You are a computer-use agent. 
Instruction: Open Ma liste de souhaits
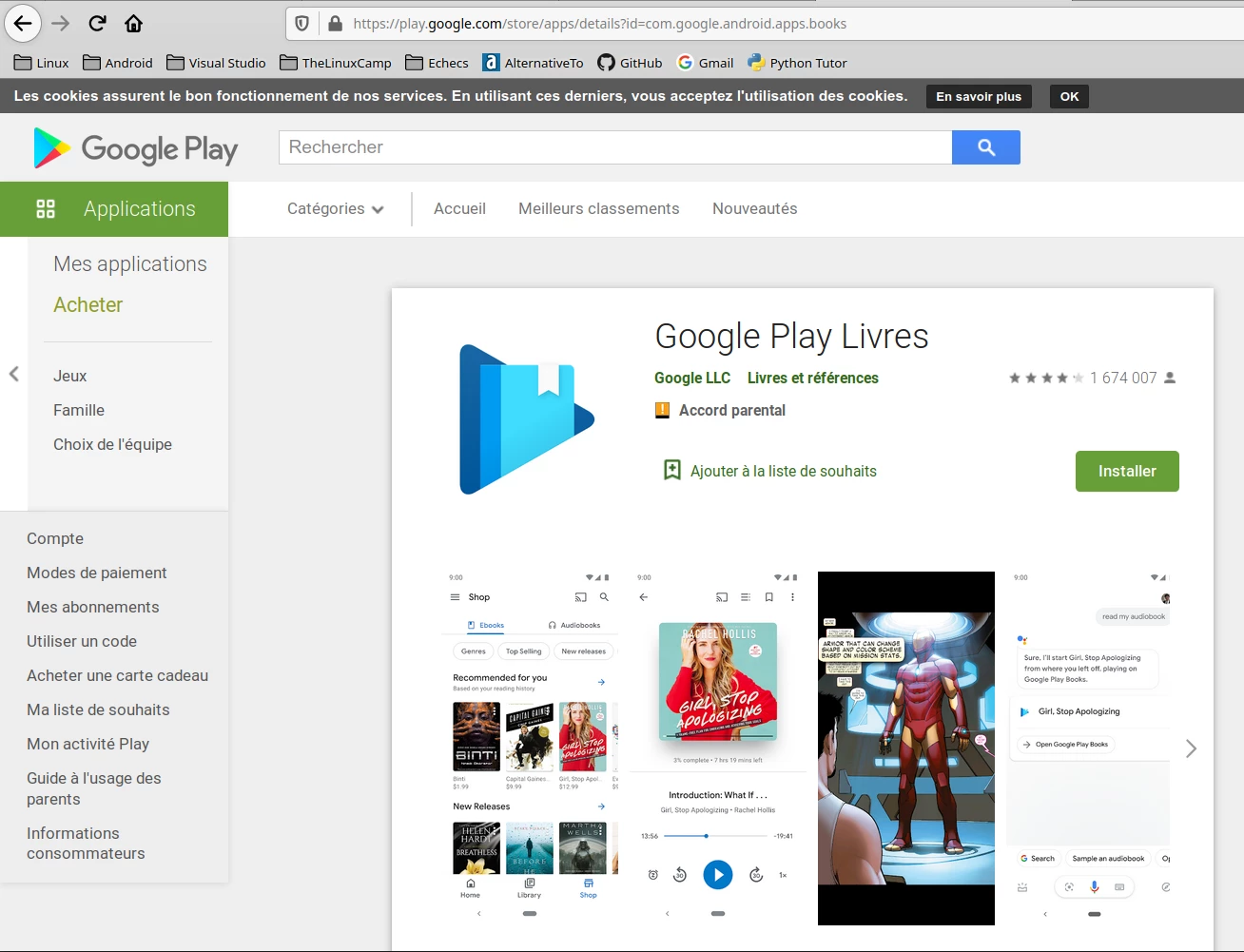pyautogui.click(x=98, y=709)
